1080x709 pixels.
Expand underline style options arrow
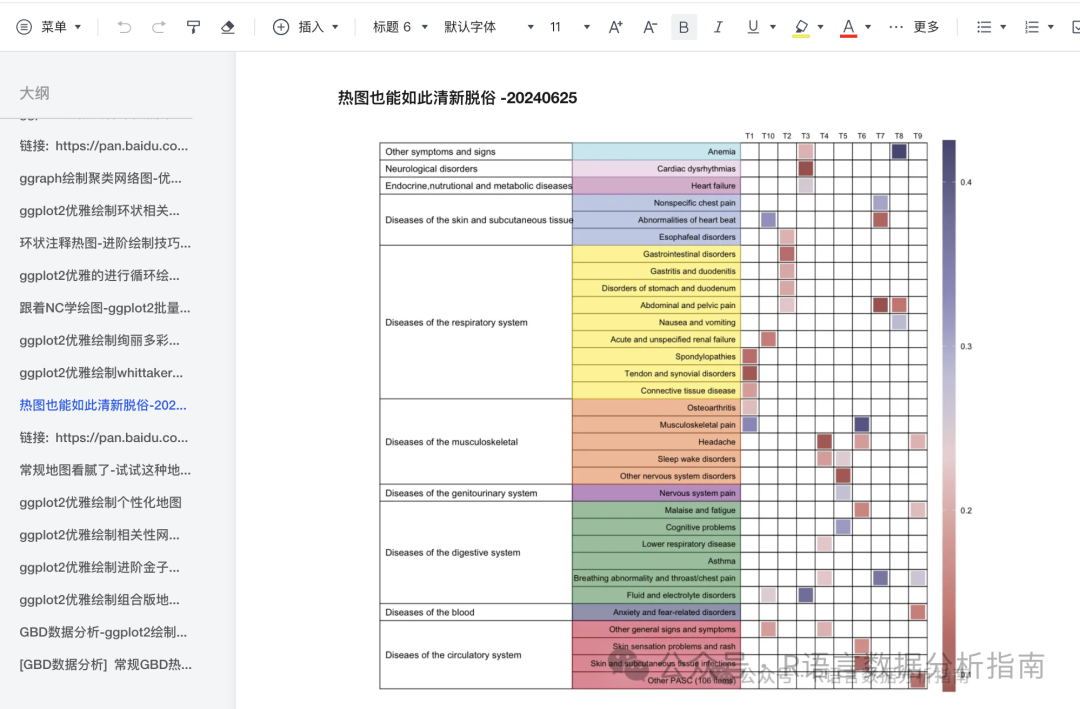coord(773,27)
